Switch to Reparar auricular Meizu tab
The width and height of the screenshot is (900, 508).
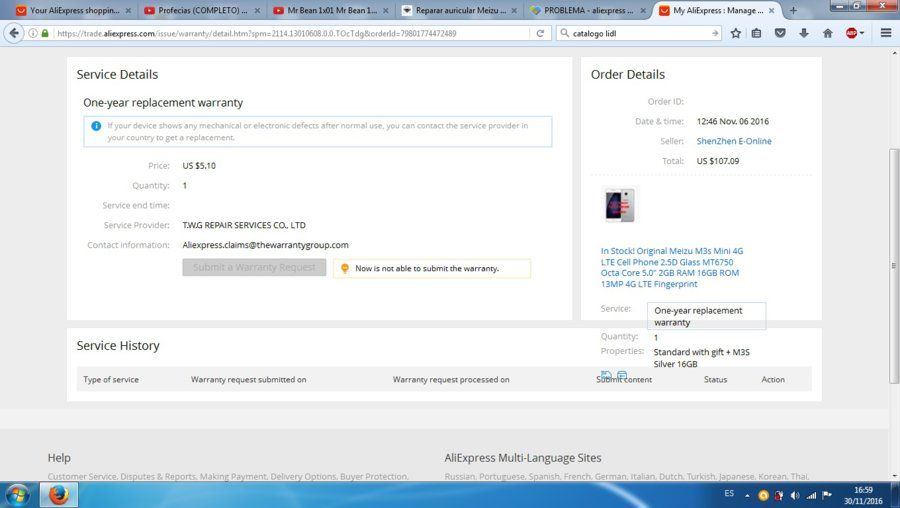[460, 10]
